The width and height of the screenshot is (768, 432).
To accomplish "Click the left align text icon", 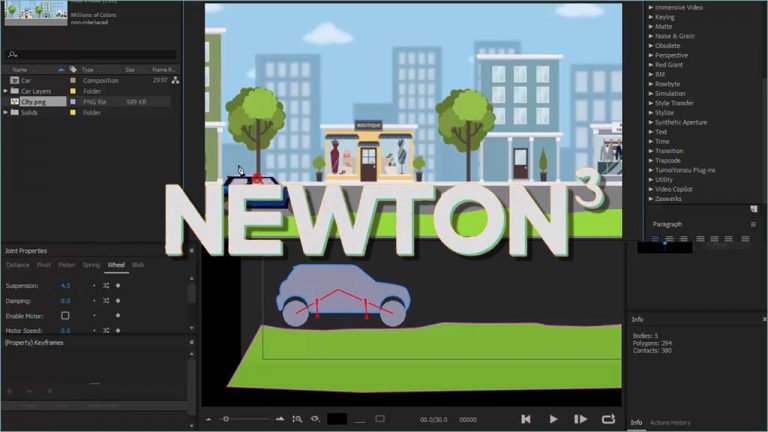I will (655, 239).
